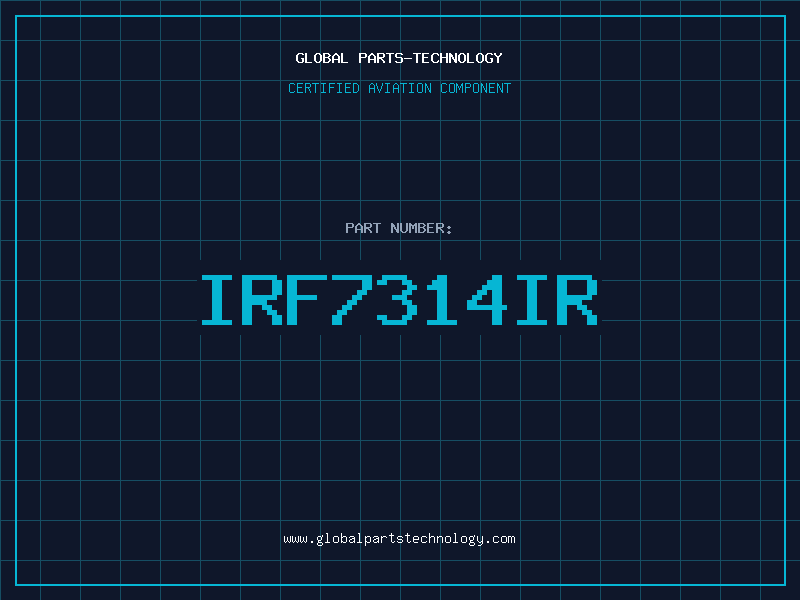
Task: Select the CERTIFIED AVIATION COMPONENT subtitle
Action: click(399, 88)
